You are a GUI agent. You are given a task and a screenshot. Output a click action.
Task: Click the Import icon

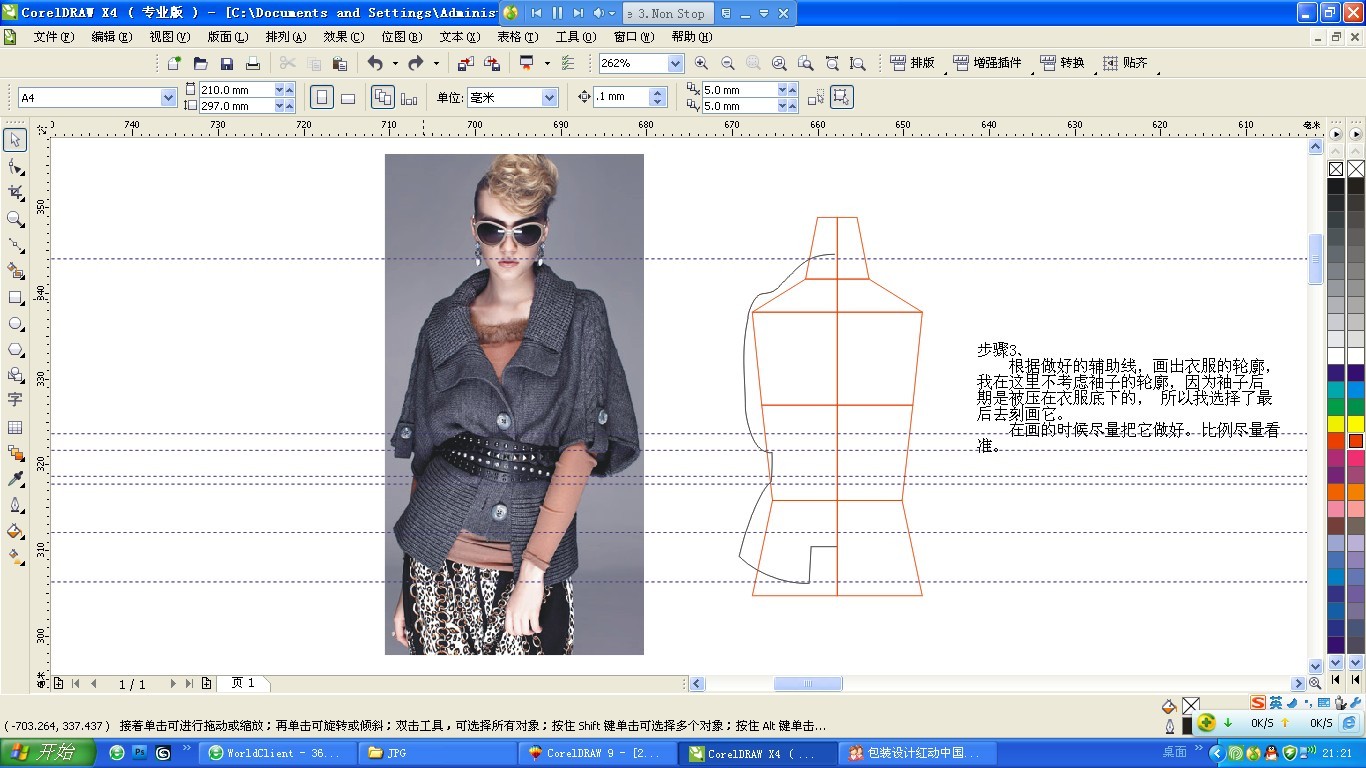(465, 63)
